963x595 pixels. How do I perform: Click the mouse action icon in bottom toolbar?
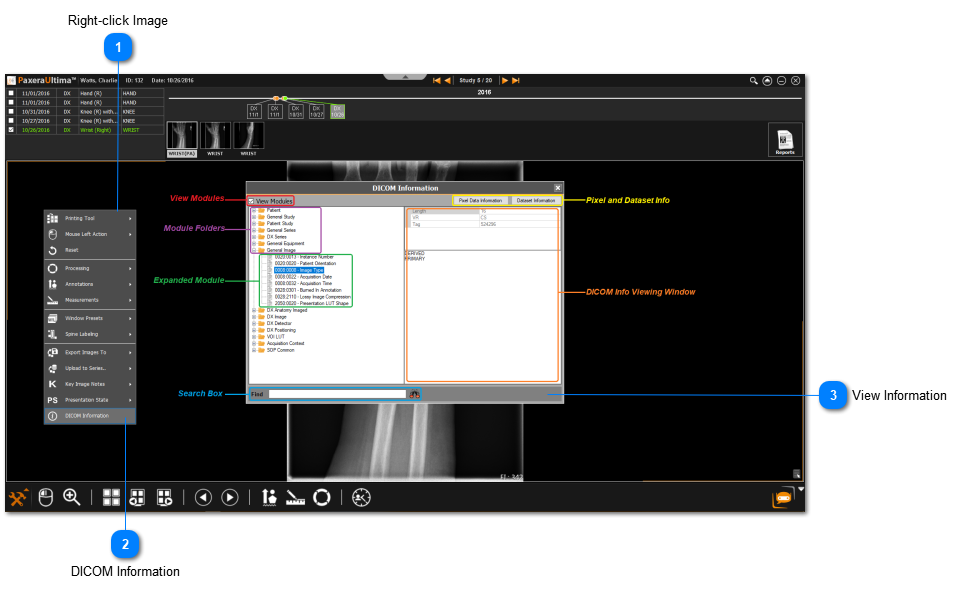pyautogui.click(x=45, y=497)
